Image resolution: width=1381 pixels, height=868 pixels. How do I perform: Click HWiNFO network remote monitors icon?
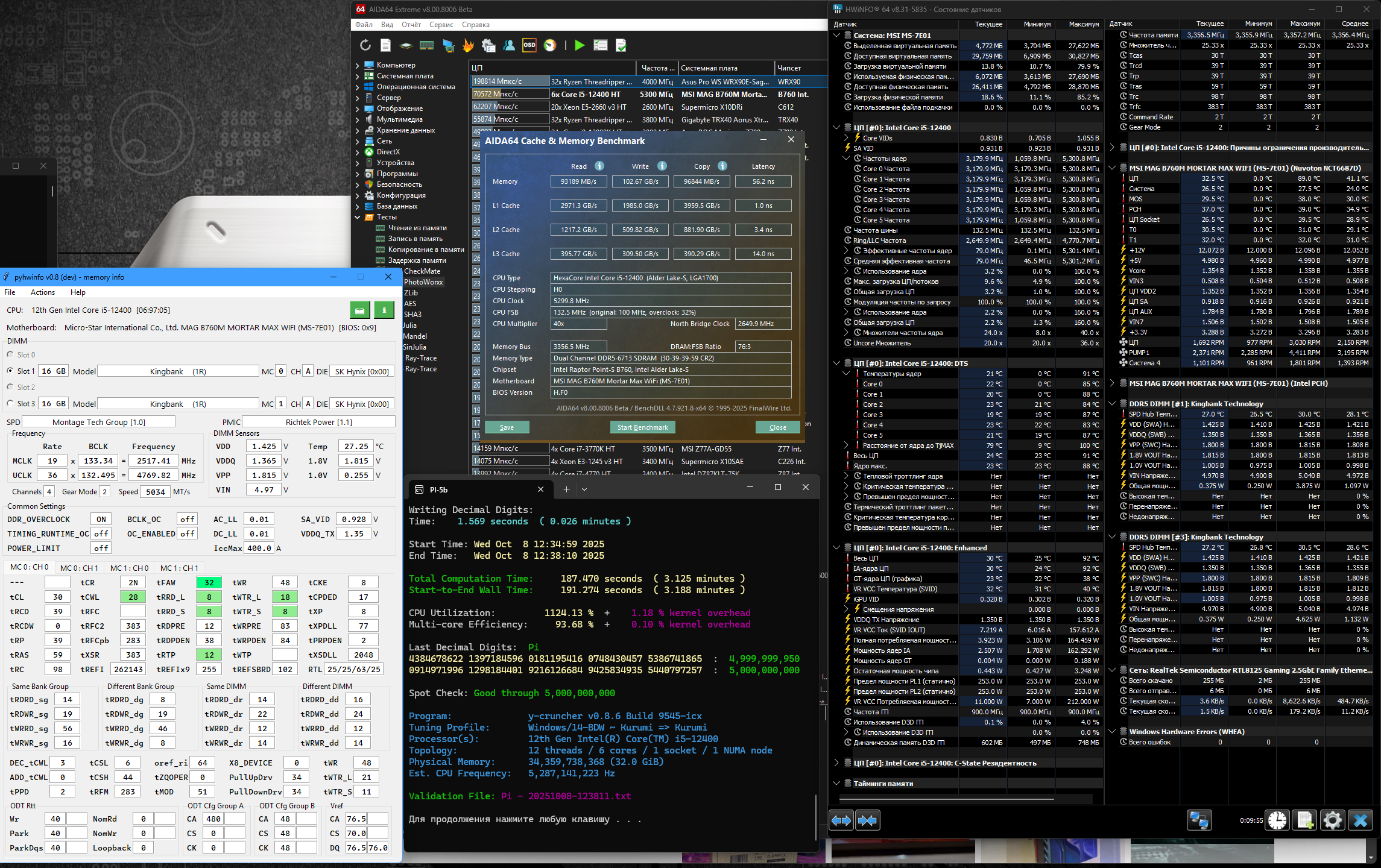pyautogui.click(x=1199, y=820)
